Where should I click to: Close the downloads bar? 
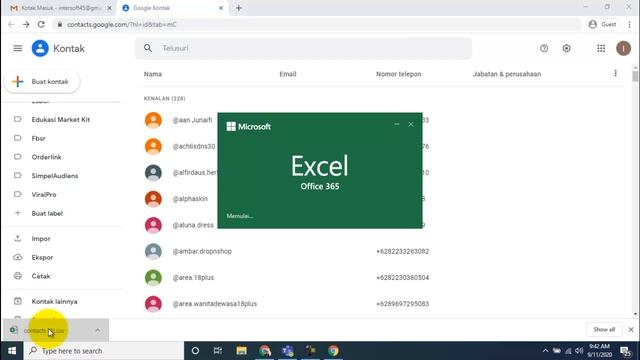pos(631,329)
